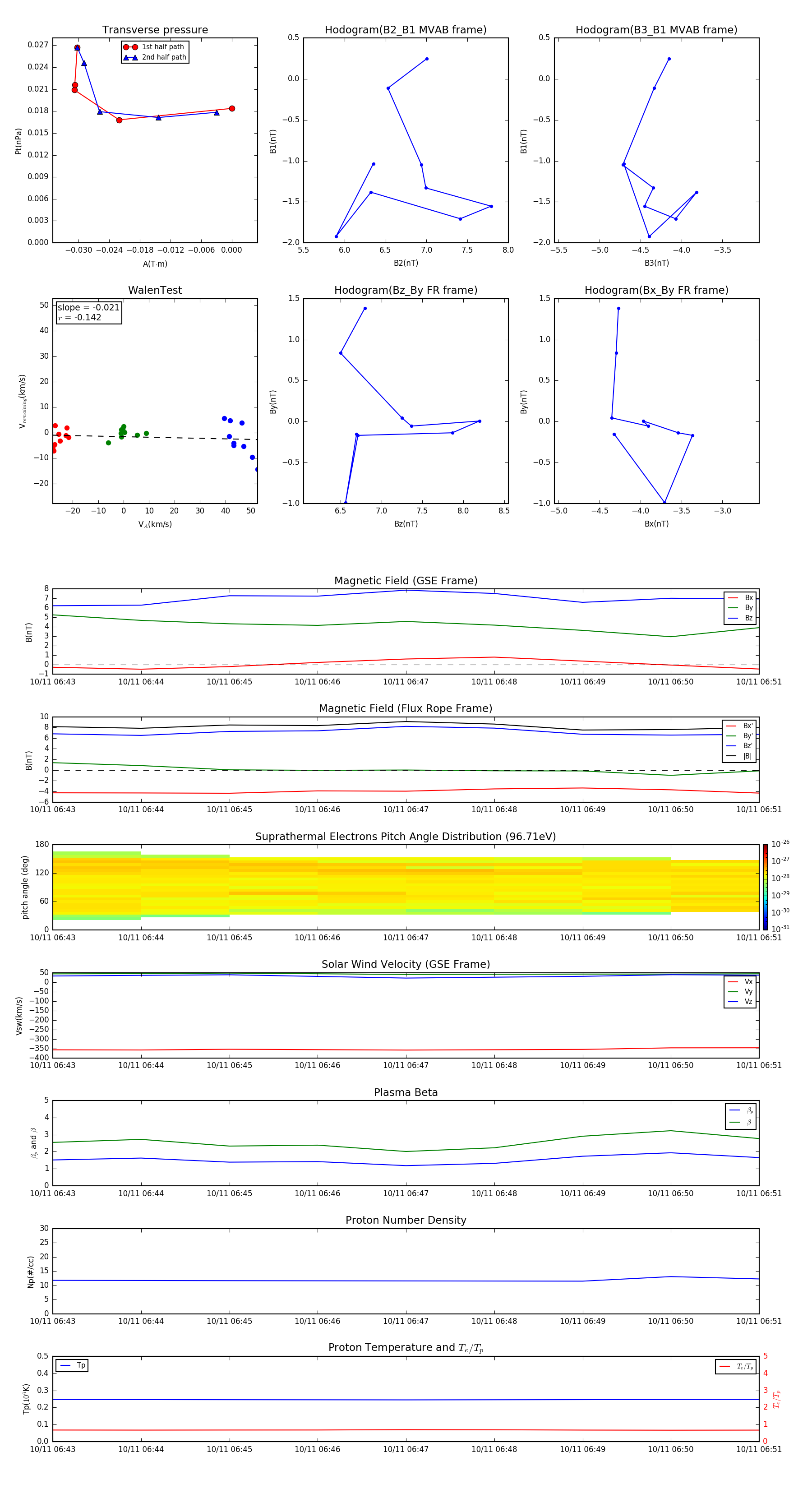
Task: Click the 'Magnetic Field (Flux Rope Frame)' title
Action: click(406, 709)
